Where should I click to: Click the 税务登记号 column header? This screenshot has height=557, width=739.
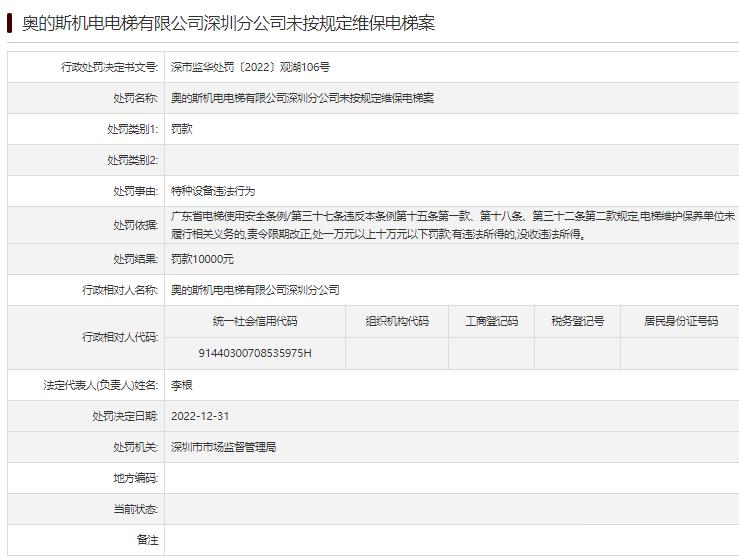pyautogui.click(x=578, y=321)
